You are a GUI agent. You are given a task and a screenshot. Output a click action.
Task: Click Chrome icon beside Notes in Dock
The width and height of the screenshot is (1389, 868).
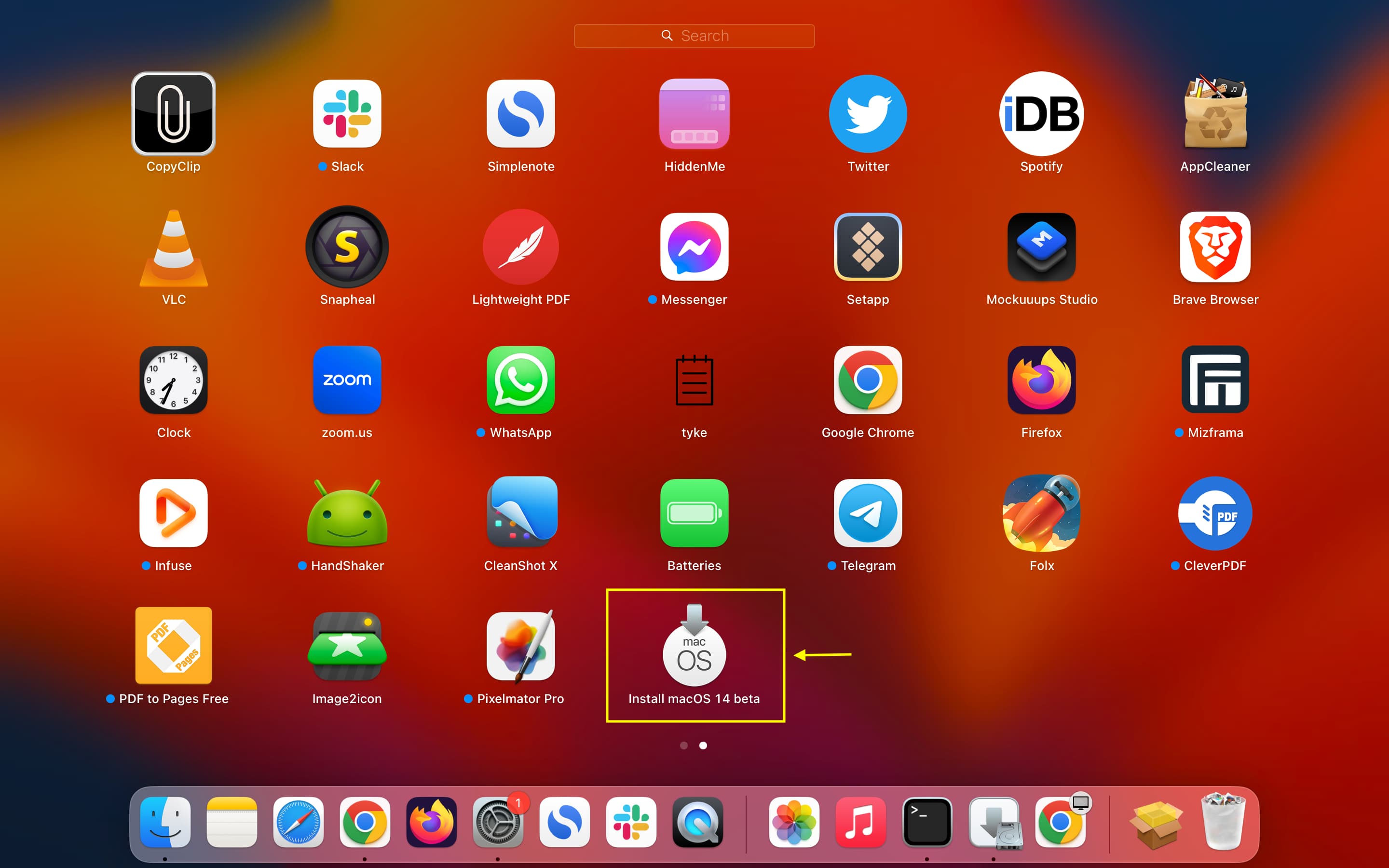tap(365, 822)
